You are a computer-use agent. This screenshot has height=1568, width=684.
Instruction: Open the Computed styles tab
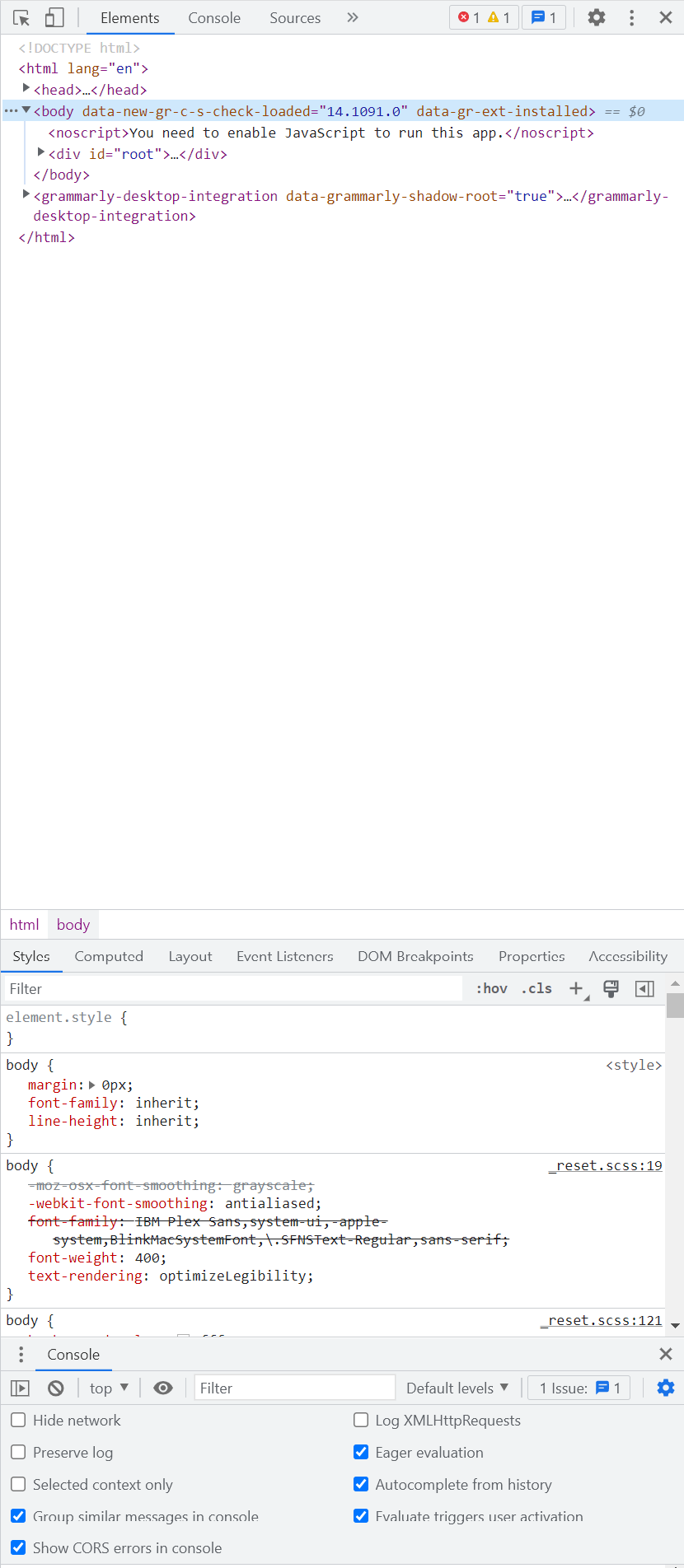coord(109,956)
